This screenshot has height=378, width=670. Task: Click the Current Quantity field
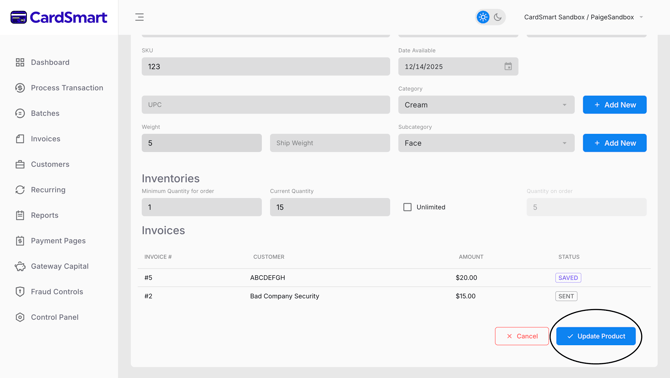pyautogui.click(x=330, y=207)
